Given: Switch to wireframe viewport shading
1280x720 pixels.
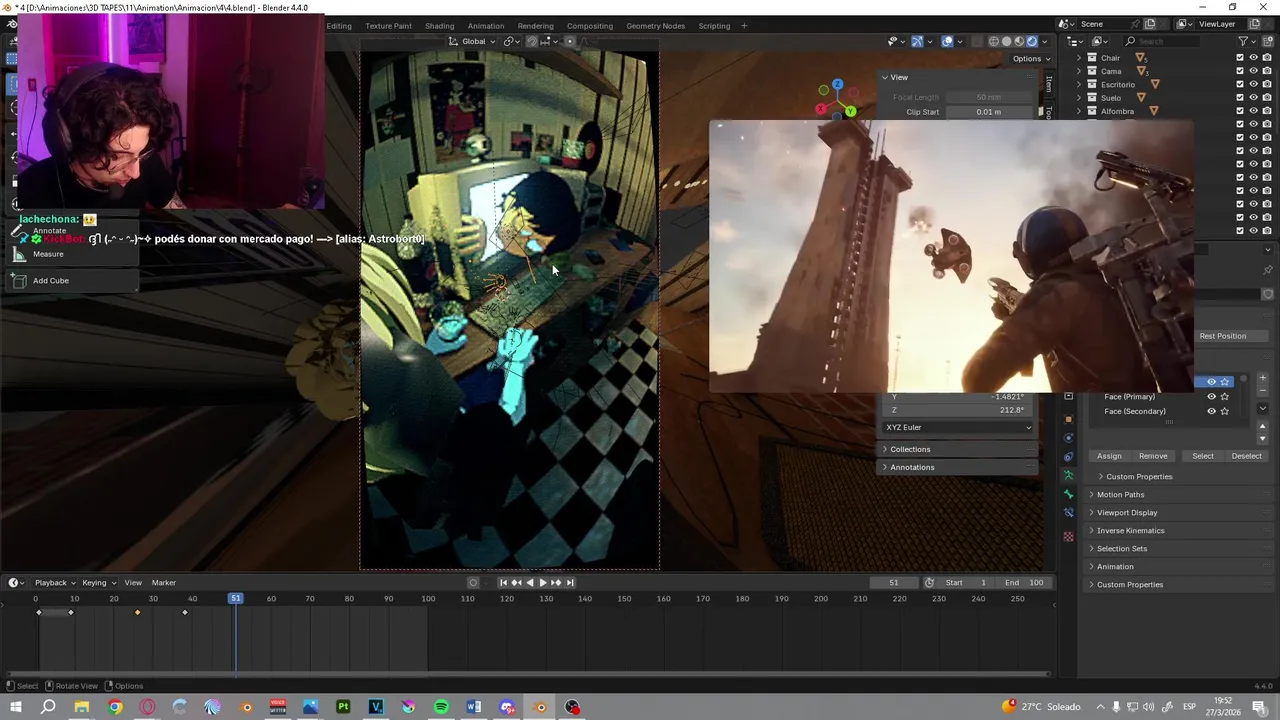Looking at the screenshot, I should (993, 41).
